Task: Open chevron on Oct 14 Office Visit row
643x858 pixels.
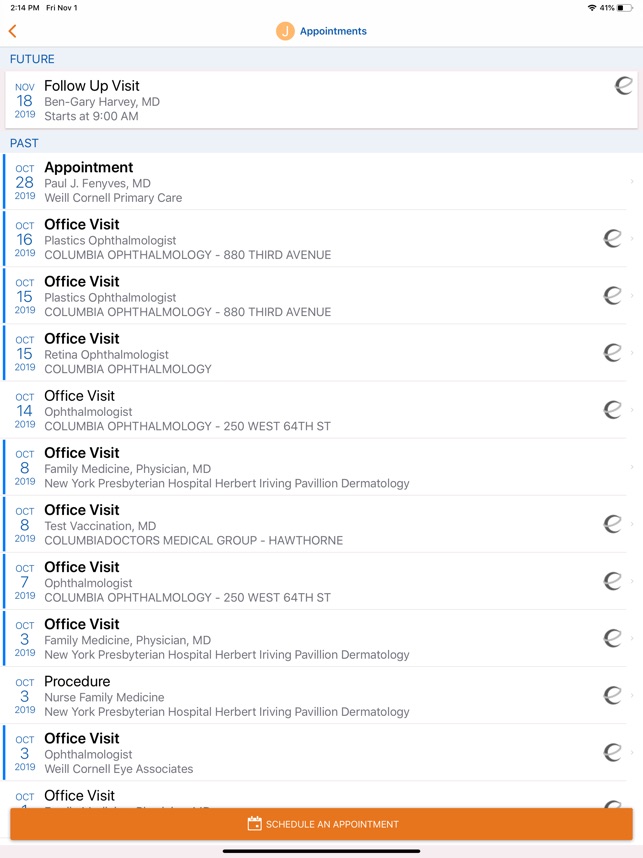Action: pos(632,409)
